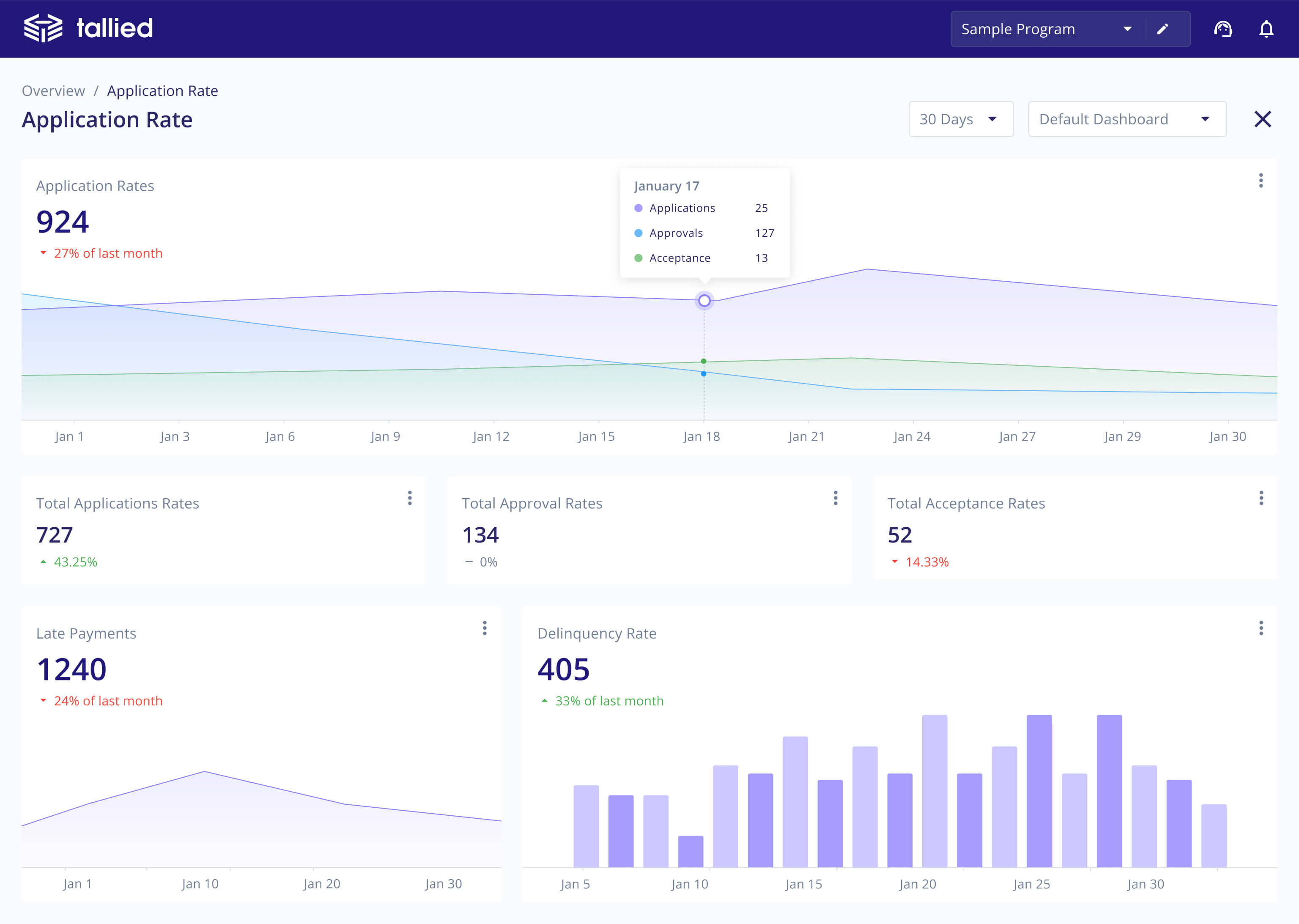Open Total Acceptance Rates card menu
The width and height of the screenshot is (1299, 924).
[1261, 498]
